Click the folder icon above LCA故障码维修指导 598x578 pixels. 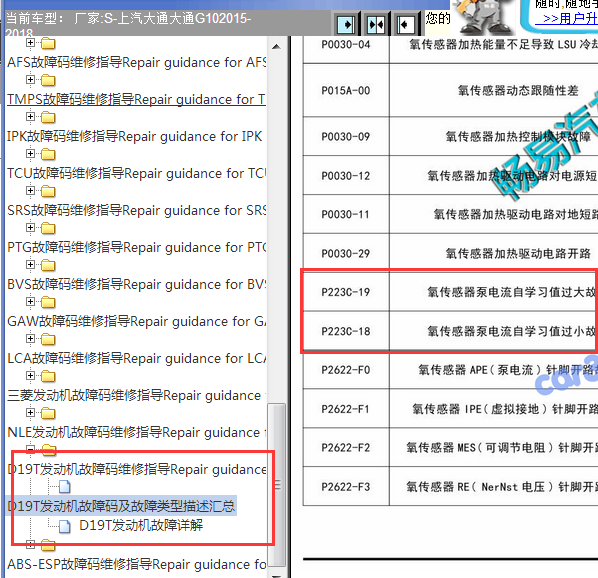(48, 339)
